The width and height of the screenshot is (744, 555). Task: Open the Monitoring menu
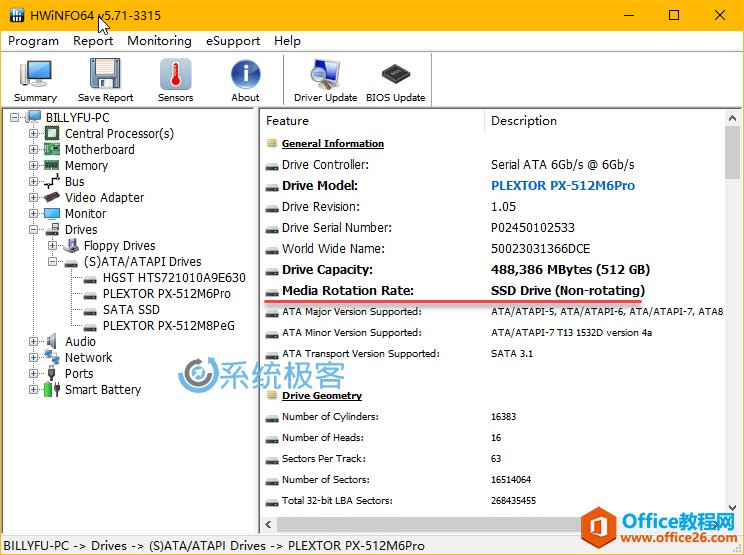159,41
